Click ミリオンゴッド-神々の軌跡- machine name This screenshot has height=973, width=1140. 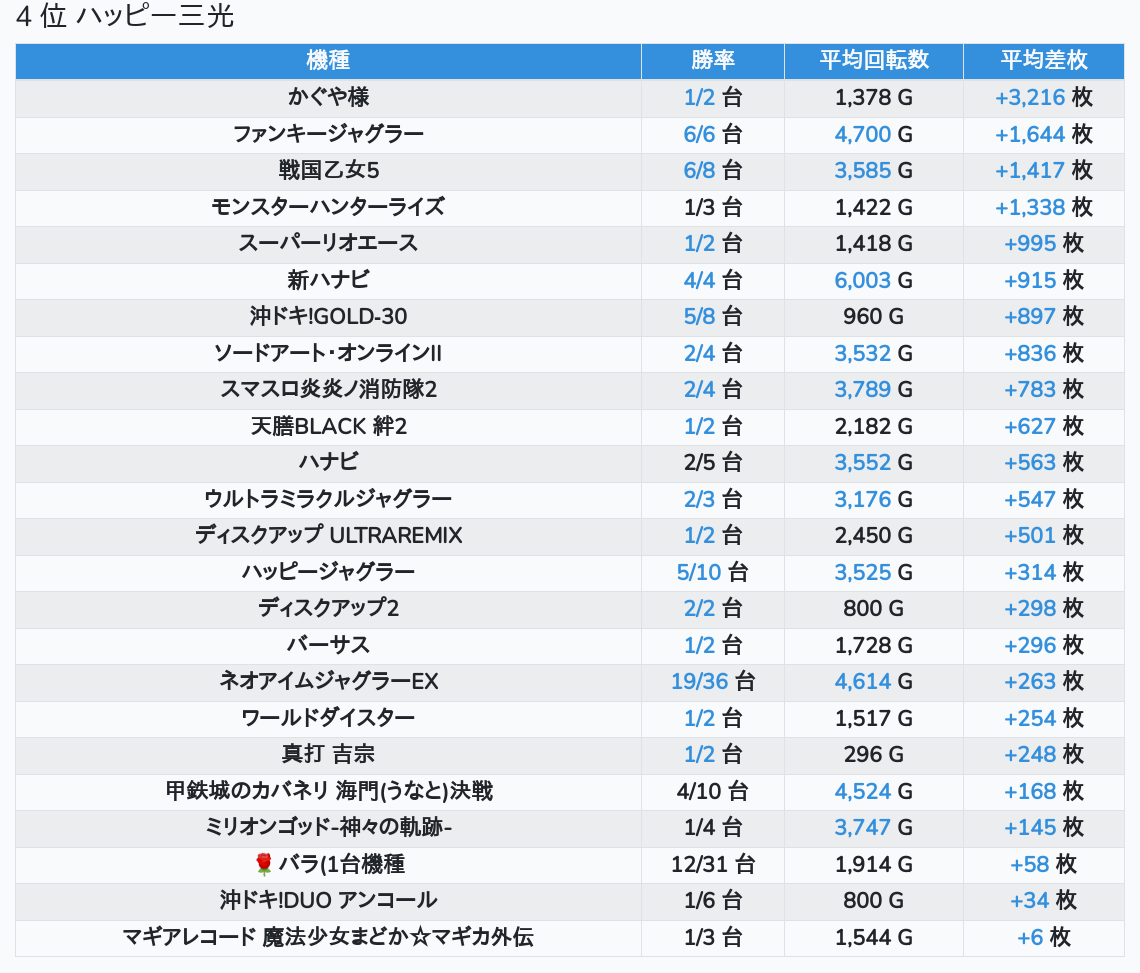(328, 828)
